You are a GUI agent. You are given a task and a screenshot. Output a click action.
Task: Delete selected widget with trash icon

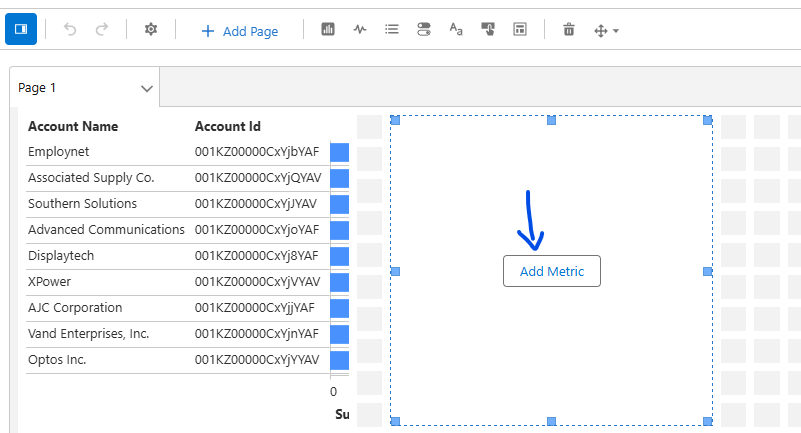(569, 30)
